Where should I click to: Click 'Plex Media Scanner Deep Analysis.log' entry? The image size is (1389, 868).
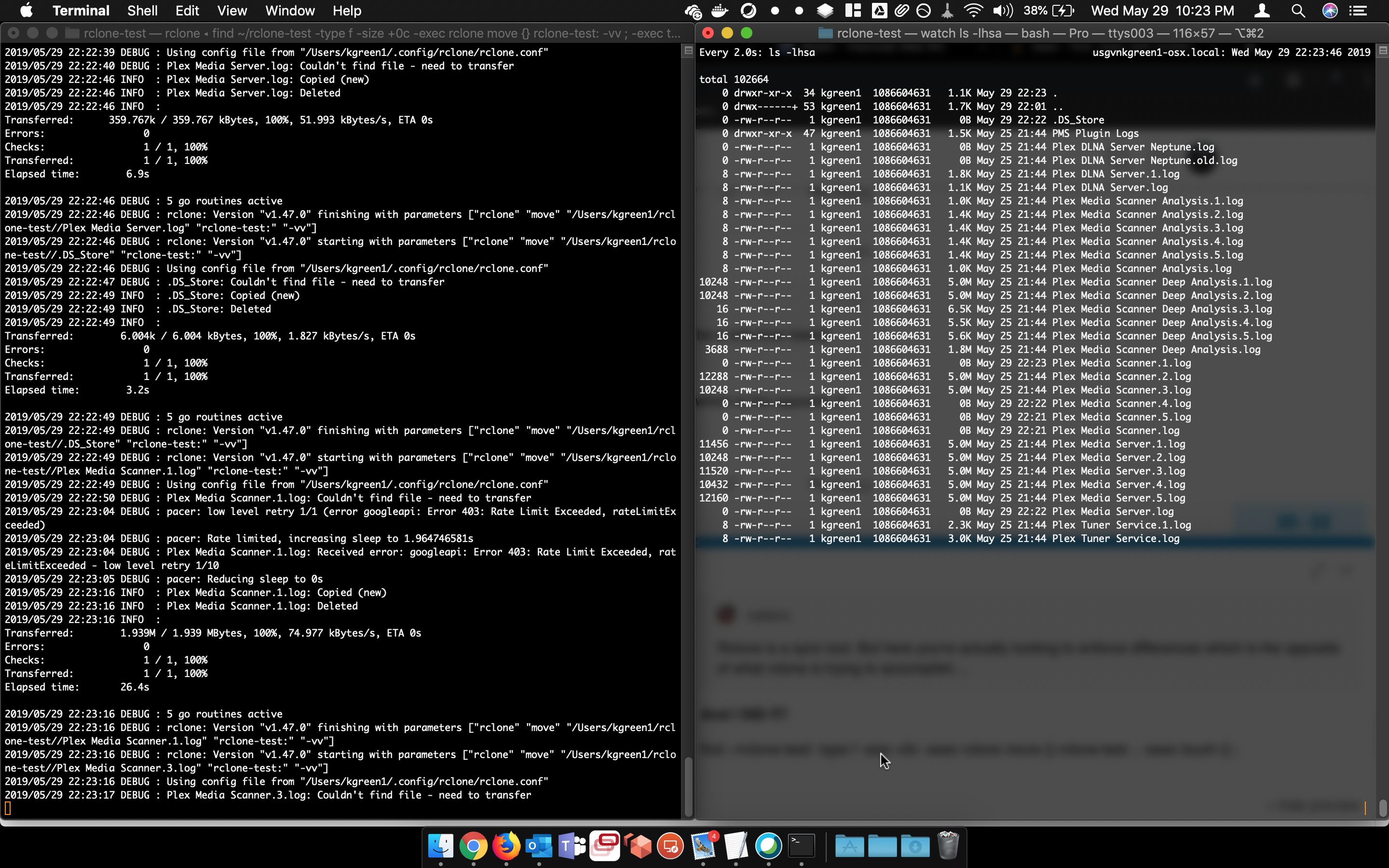pos(1156,349)
